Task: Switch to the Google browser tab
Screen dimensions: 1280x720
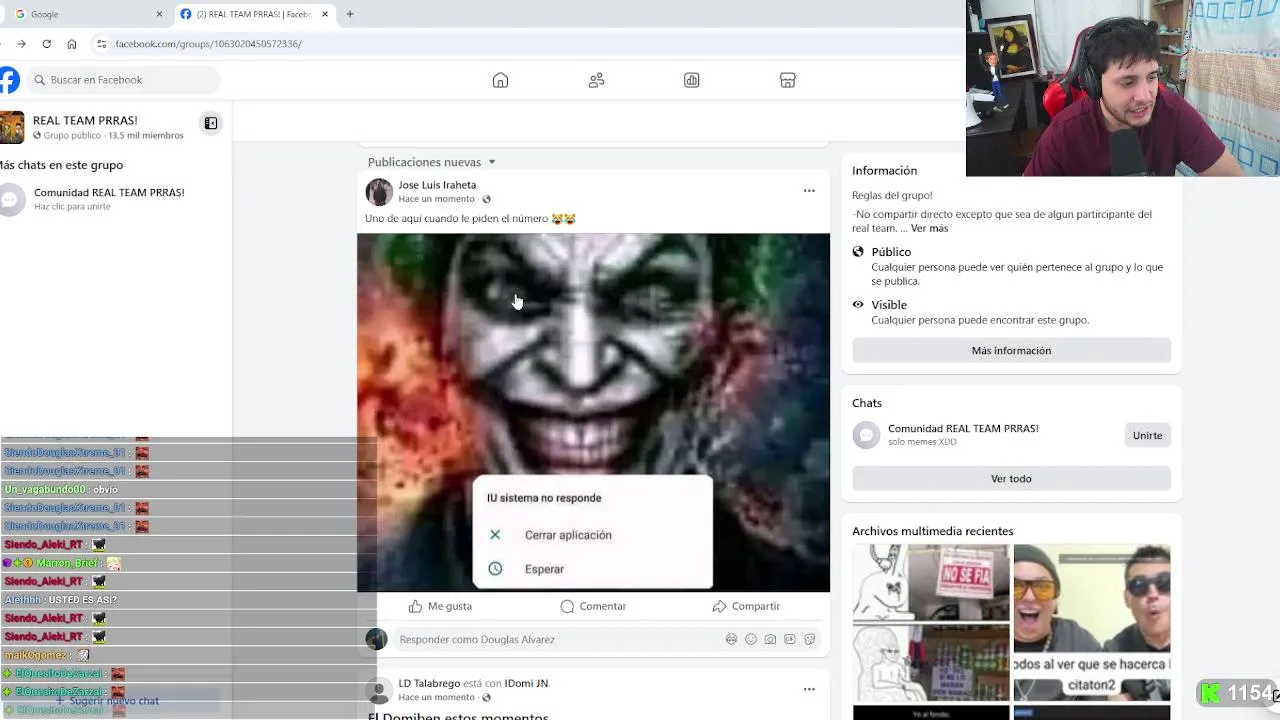Action: [x=85, y=14]
